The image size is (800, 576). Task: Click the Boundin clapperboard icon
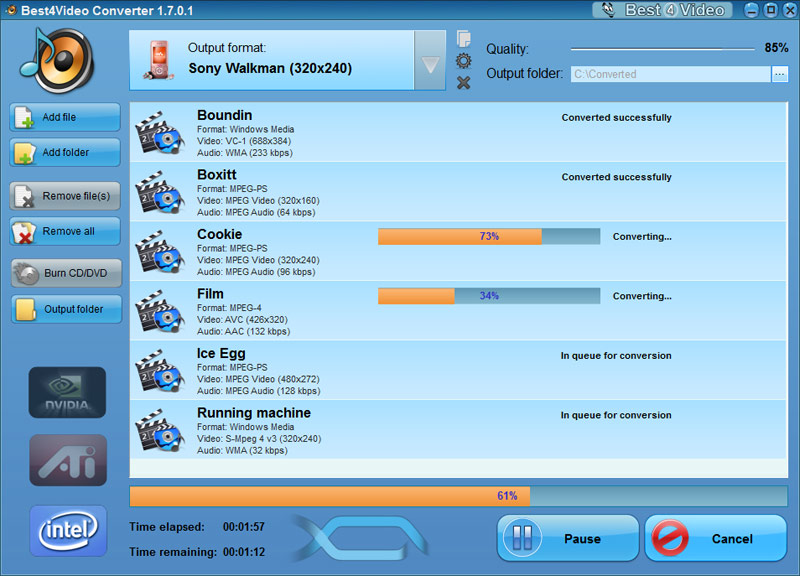pyautogui.click(x=159, y=133)
